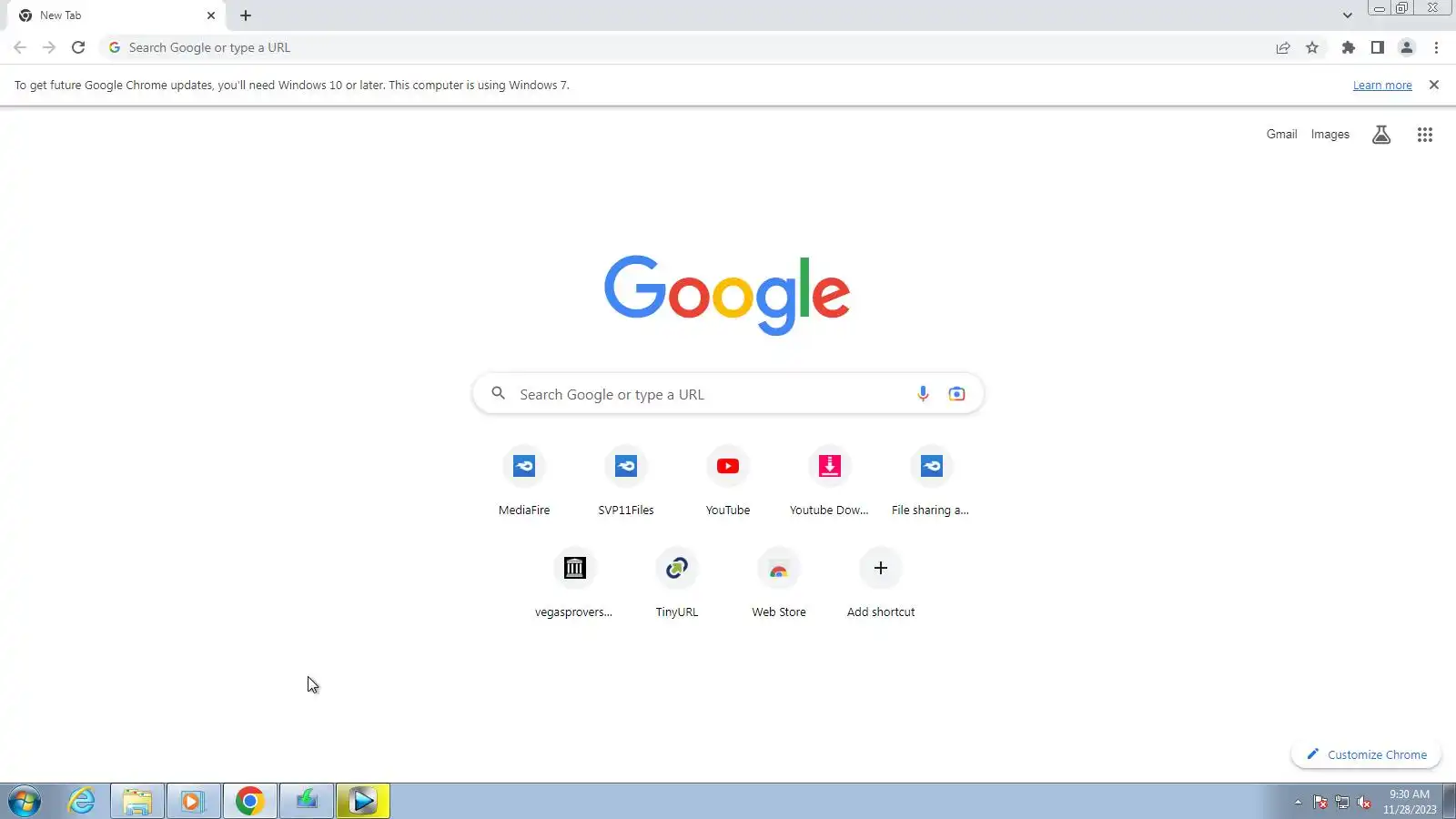This screenshot has height=819, width=1456.
Task: Bookmark this tab with the star icon
Action: pyautogui.click(x=1312, y=47)
